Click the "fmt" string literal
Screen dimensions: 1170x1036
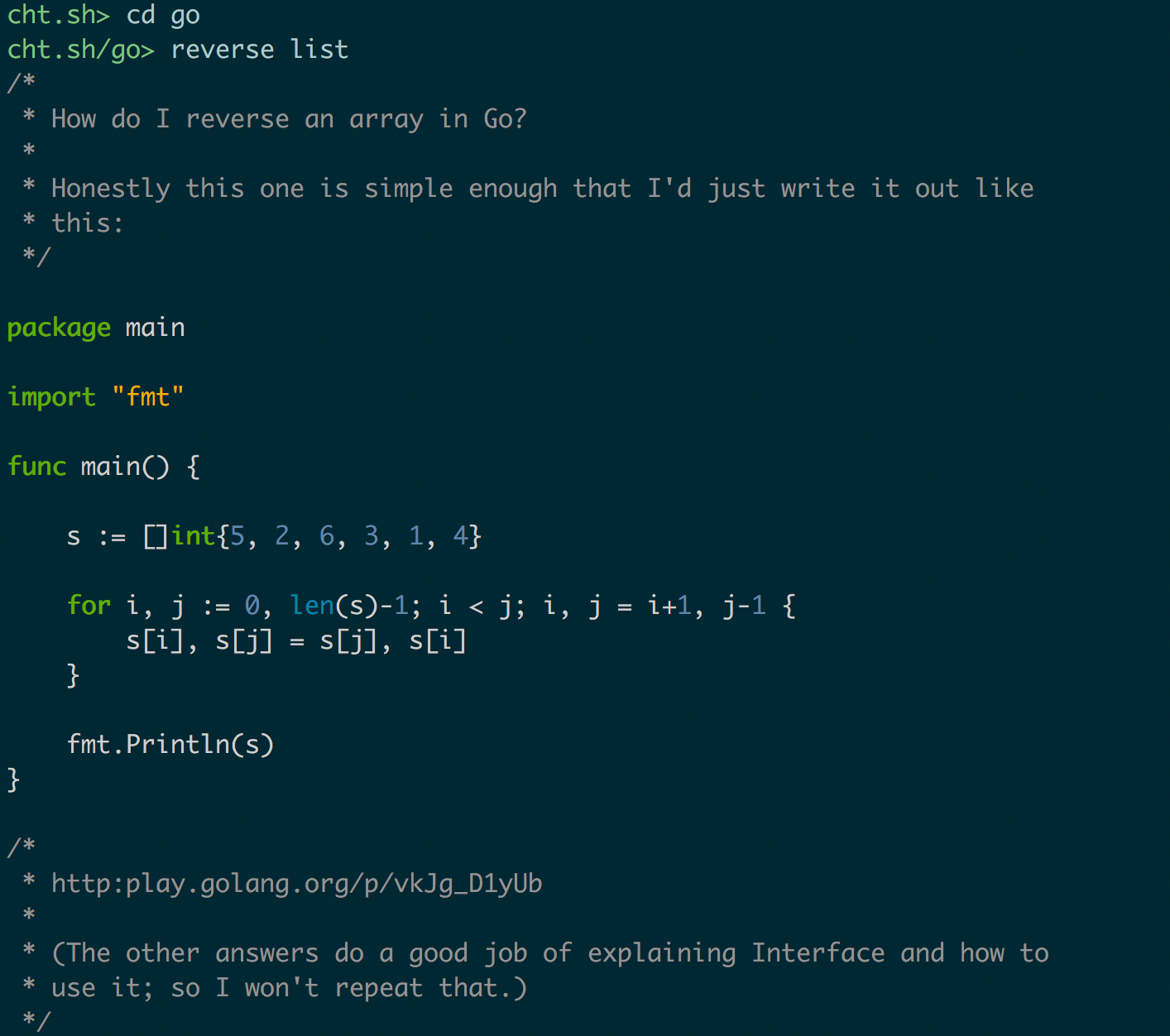[148, 397]
